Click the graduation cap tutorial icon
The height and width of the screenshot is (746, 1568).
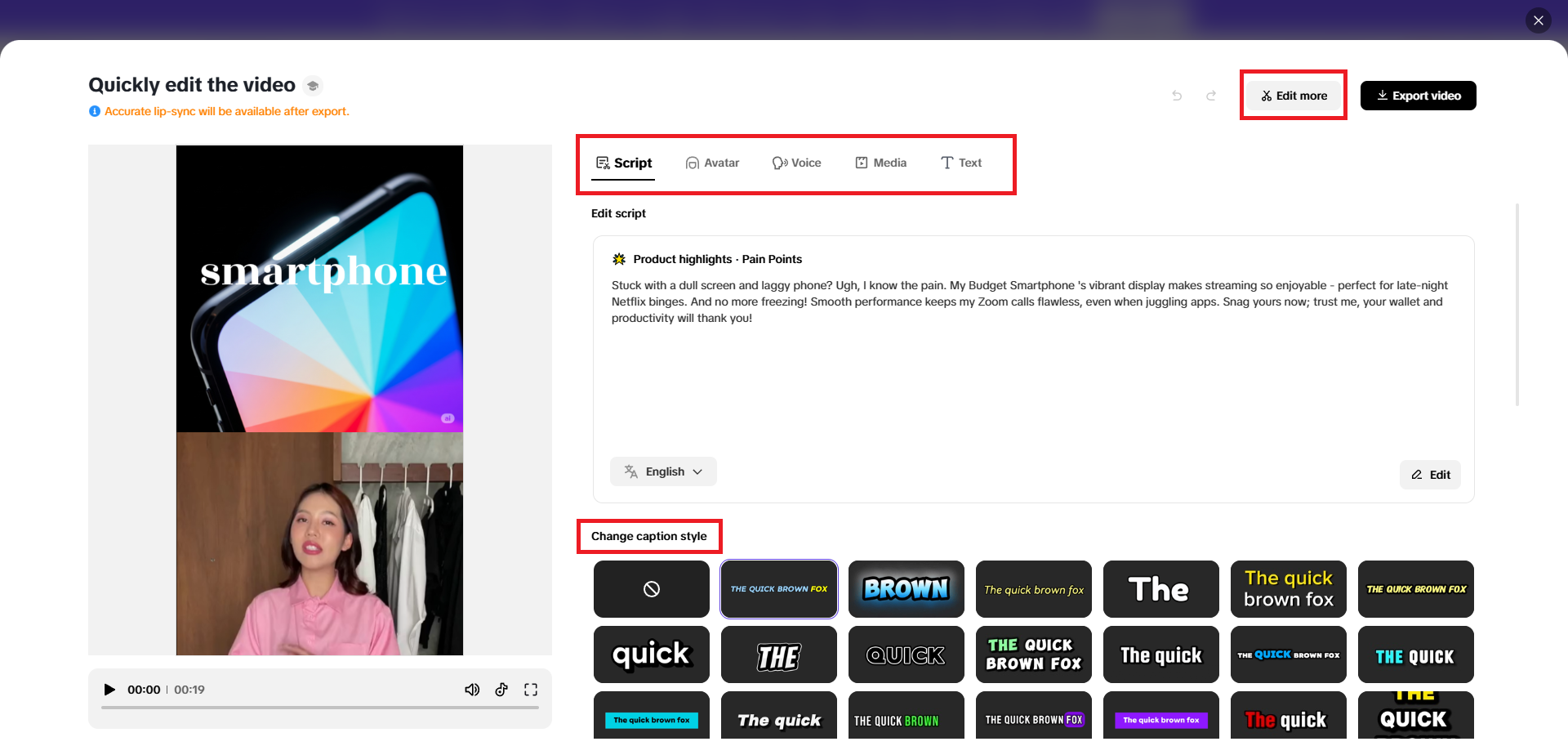coord(313,86)
